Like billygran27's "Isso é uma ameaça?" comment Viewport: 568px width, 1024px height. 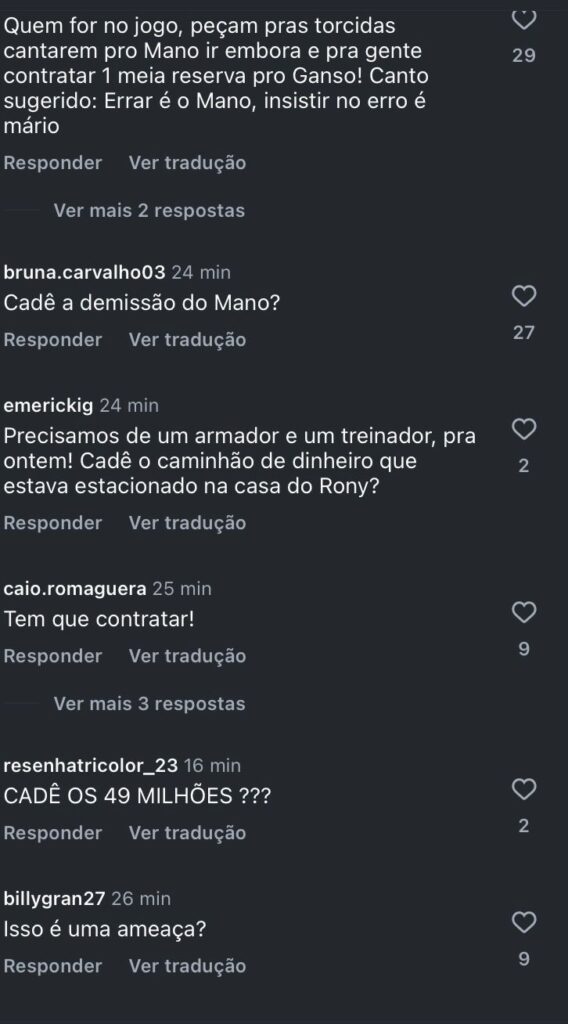(524, 923)
